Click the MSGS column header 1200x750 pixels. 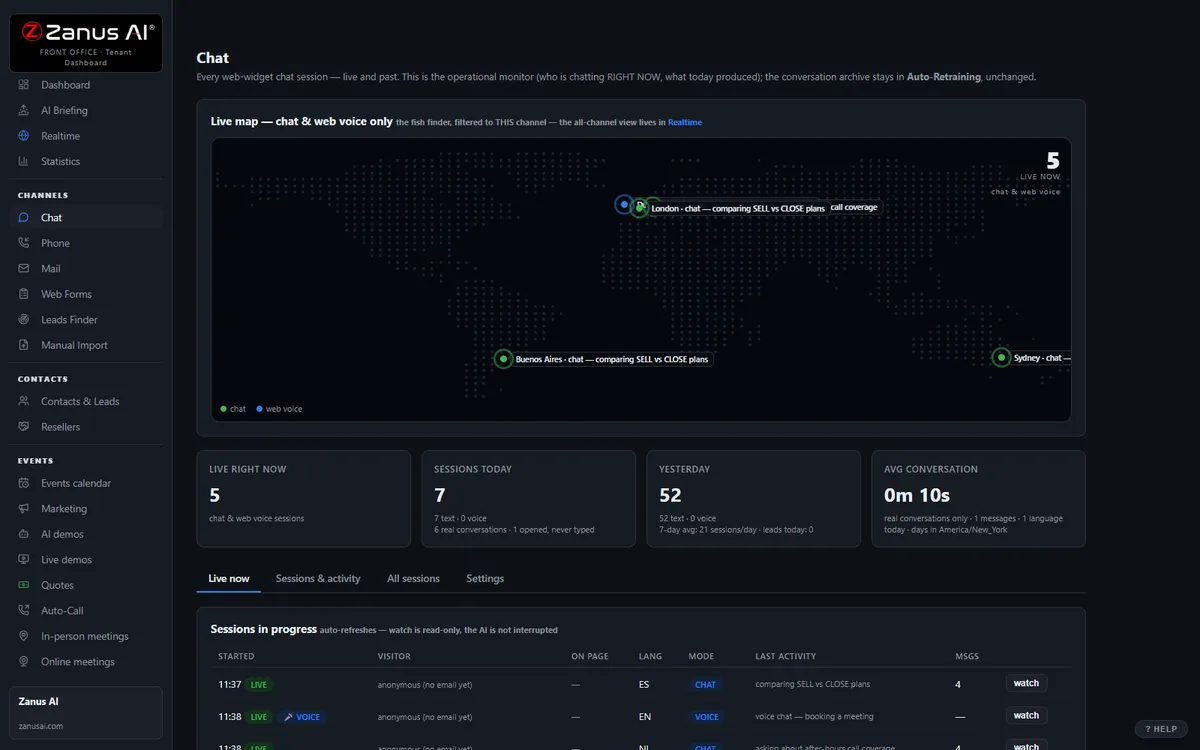[967, 656]
